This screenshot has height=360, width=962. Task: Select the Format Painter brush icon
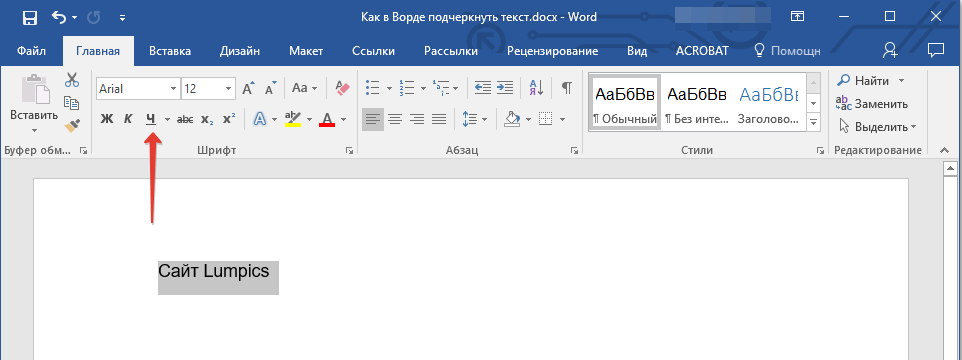point(72,126)
